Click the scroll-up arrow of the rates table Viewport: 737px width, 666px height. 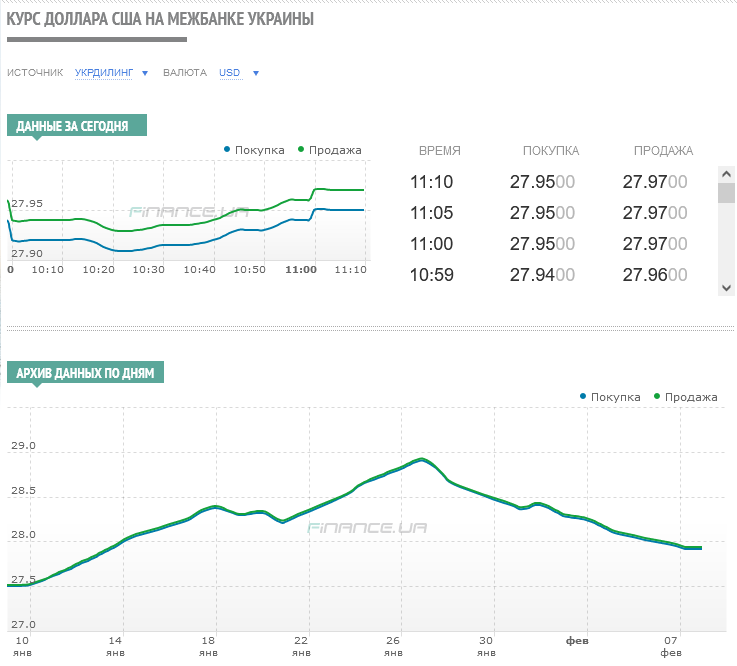[x=727, y=174]
